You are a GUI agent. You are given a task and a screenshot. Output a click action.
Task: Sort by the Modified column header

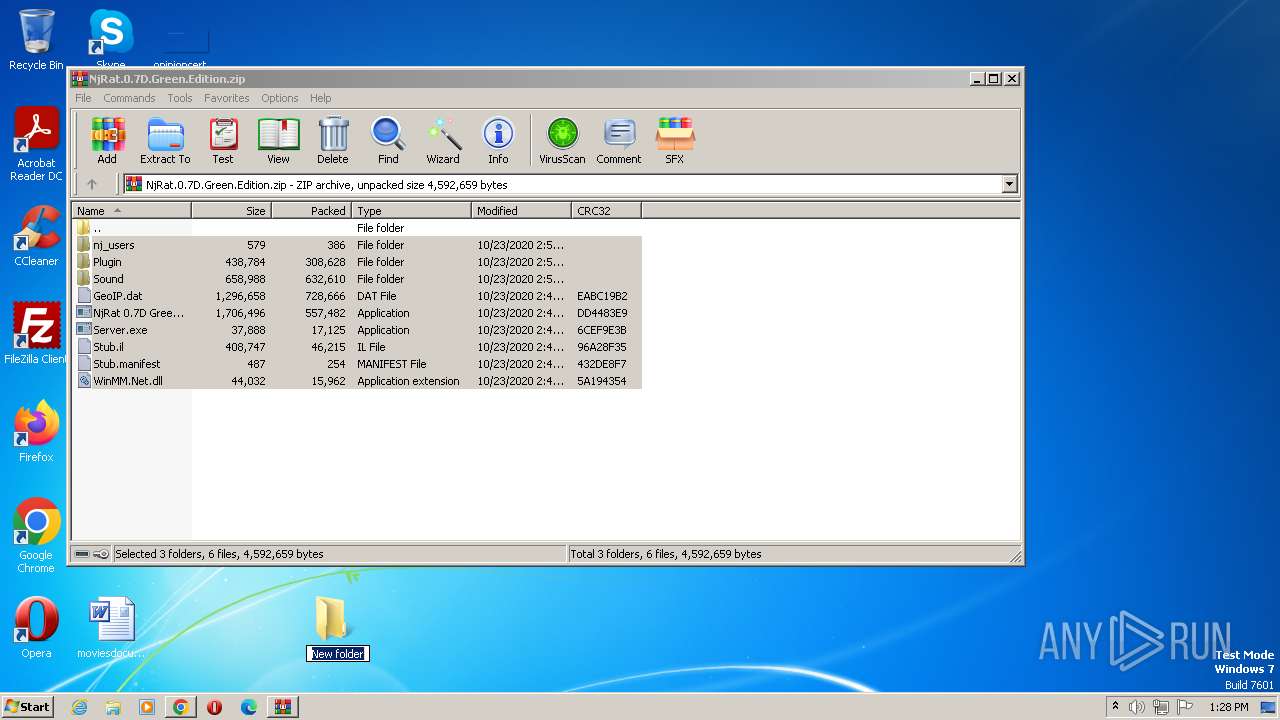click(521, 211)
